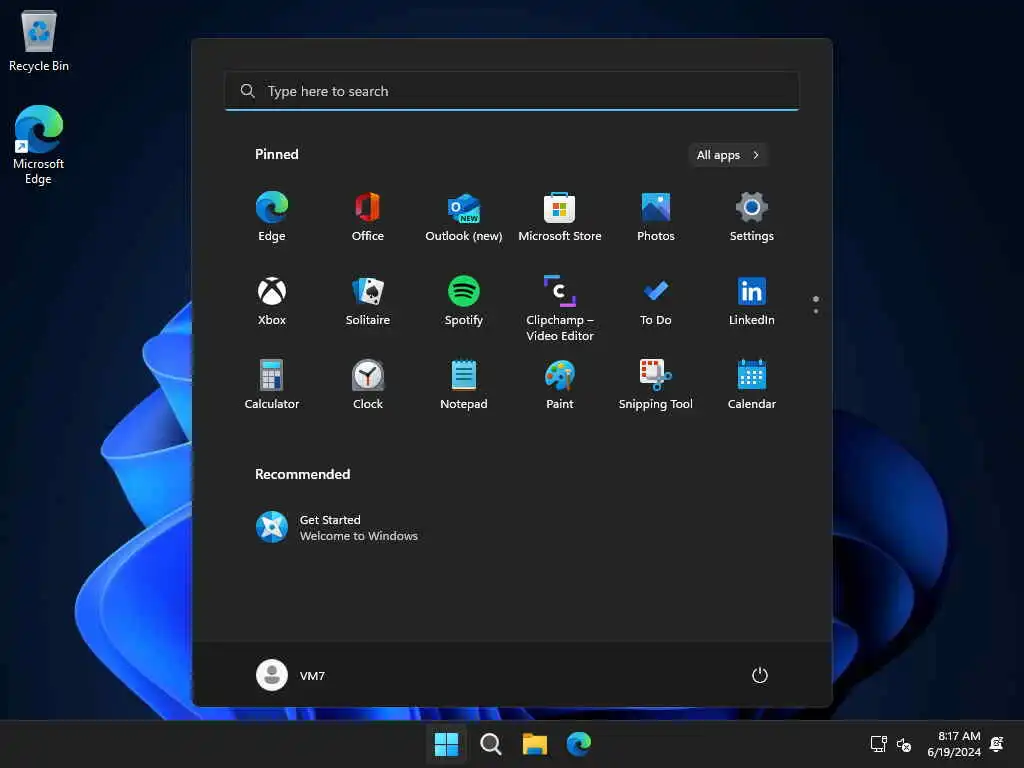
Task: Launch Microsoft Edge from the taskbar
Action: pos(579,744)
